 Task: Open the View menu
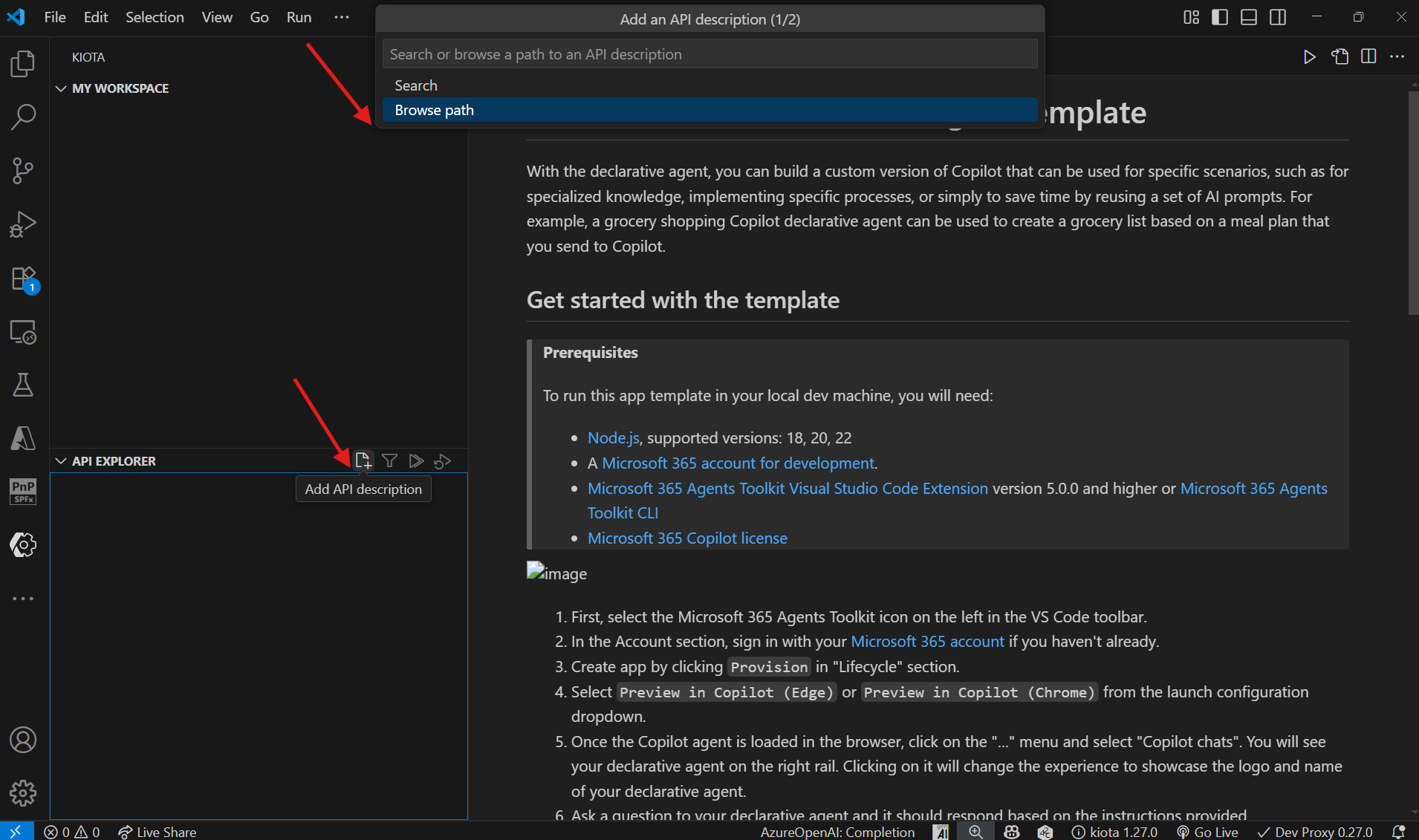click(217, 17)
